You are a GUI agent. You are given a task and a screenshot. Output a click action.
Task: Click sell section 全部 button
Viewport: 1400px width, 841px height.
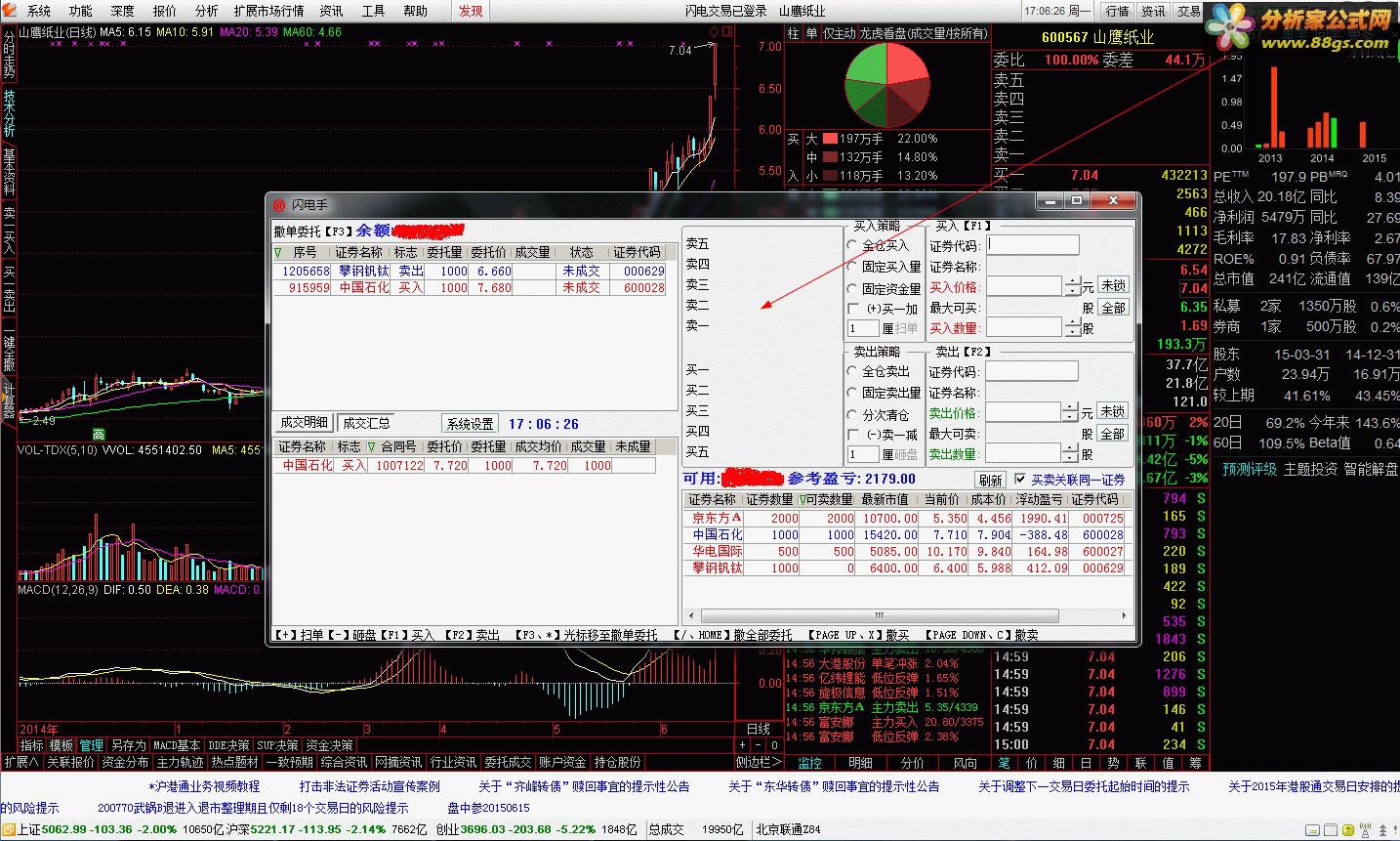(1113, 433)
